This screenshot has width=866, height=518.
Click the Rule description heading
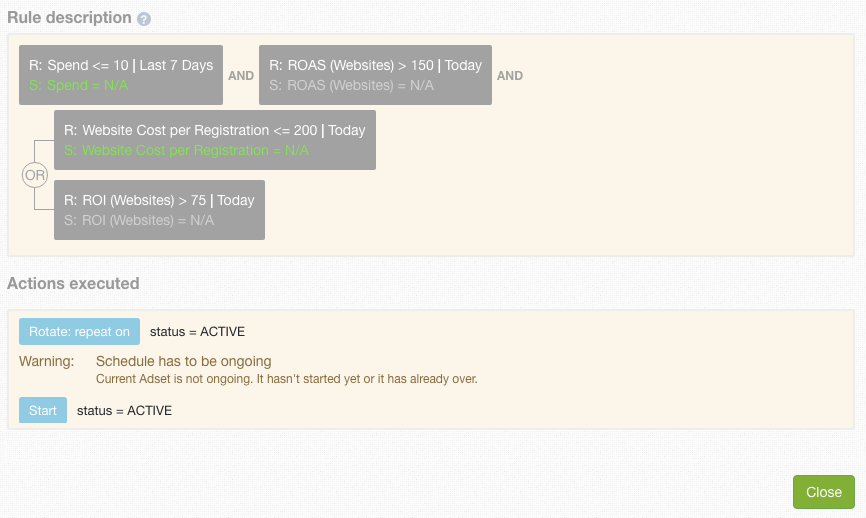tap(70, 18)
